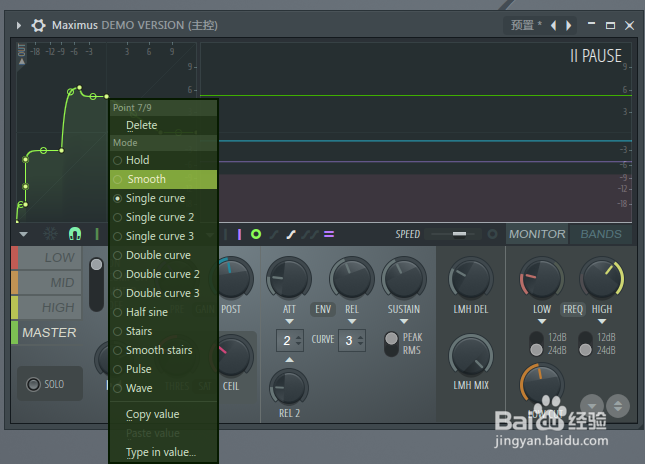Select the white single-curve display icon
645x464 pixels.
291,234
